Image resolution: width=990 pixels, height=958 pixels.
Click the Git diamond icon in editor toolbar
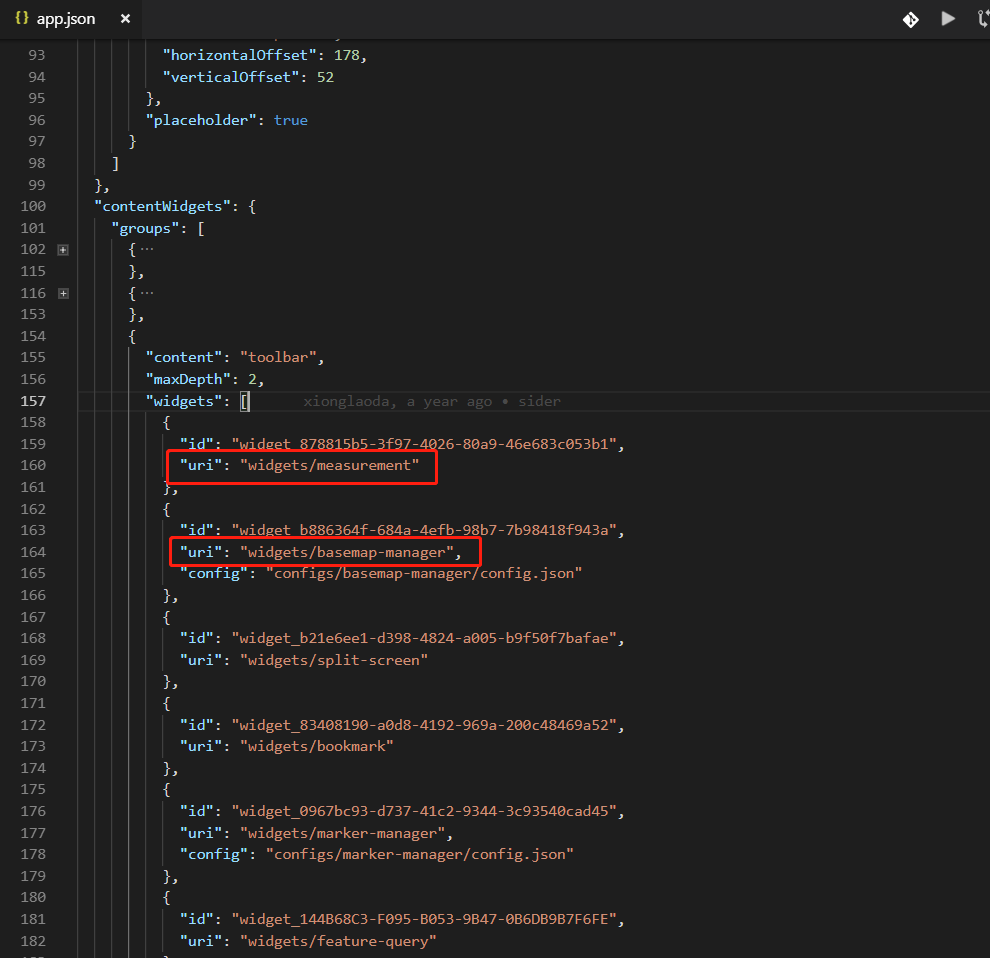[x=911, y=19]
